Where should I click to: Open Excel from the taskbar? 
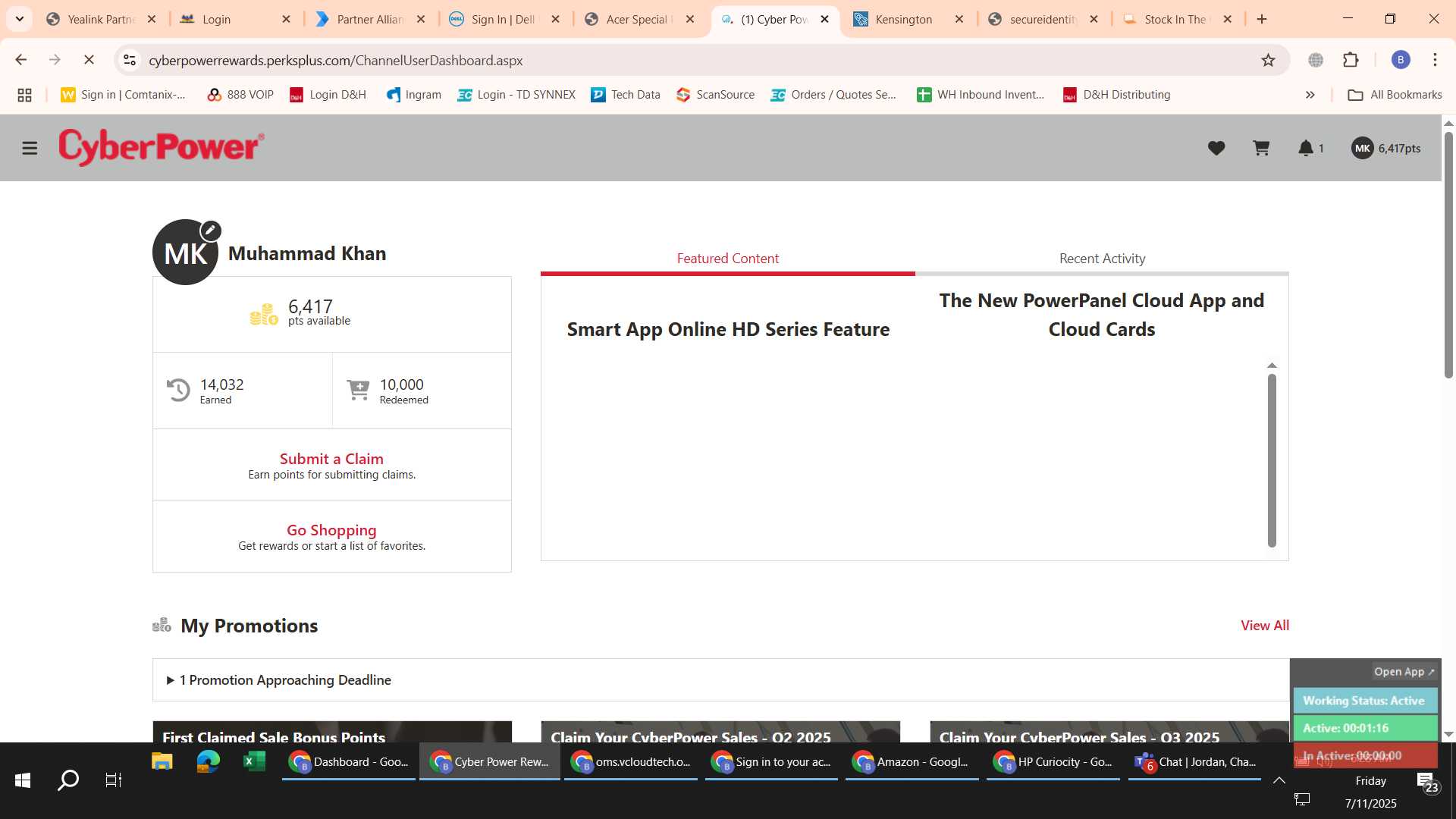[x=254, y=761]
